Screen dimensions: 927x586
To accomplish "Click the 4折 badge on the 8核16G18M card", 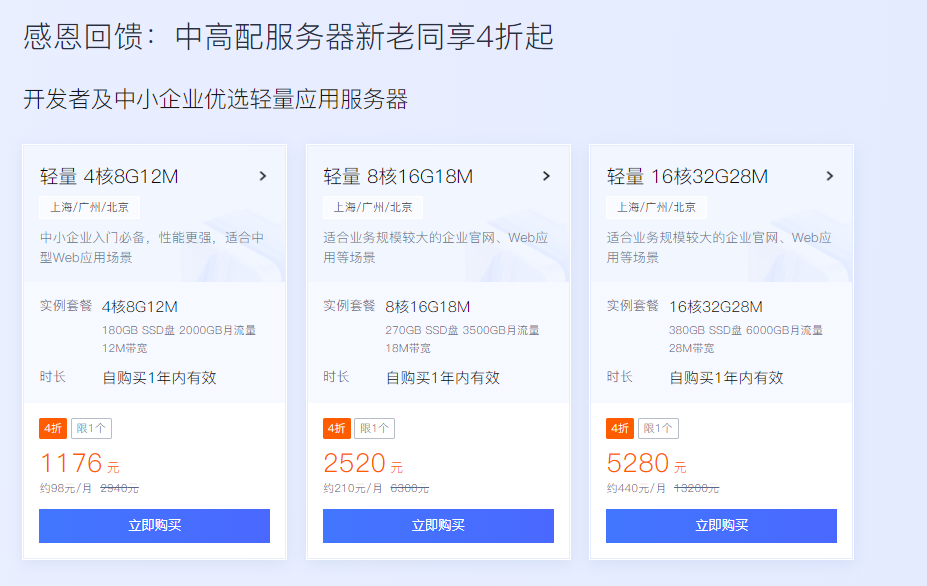I will point(336,429).
